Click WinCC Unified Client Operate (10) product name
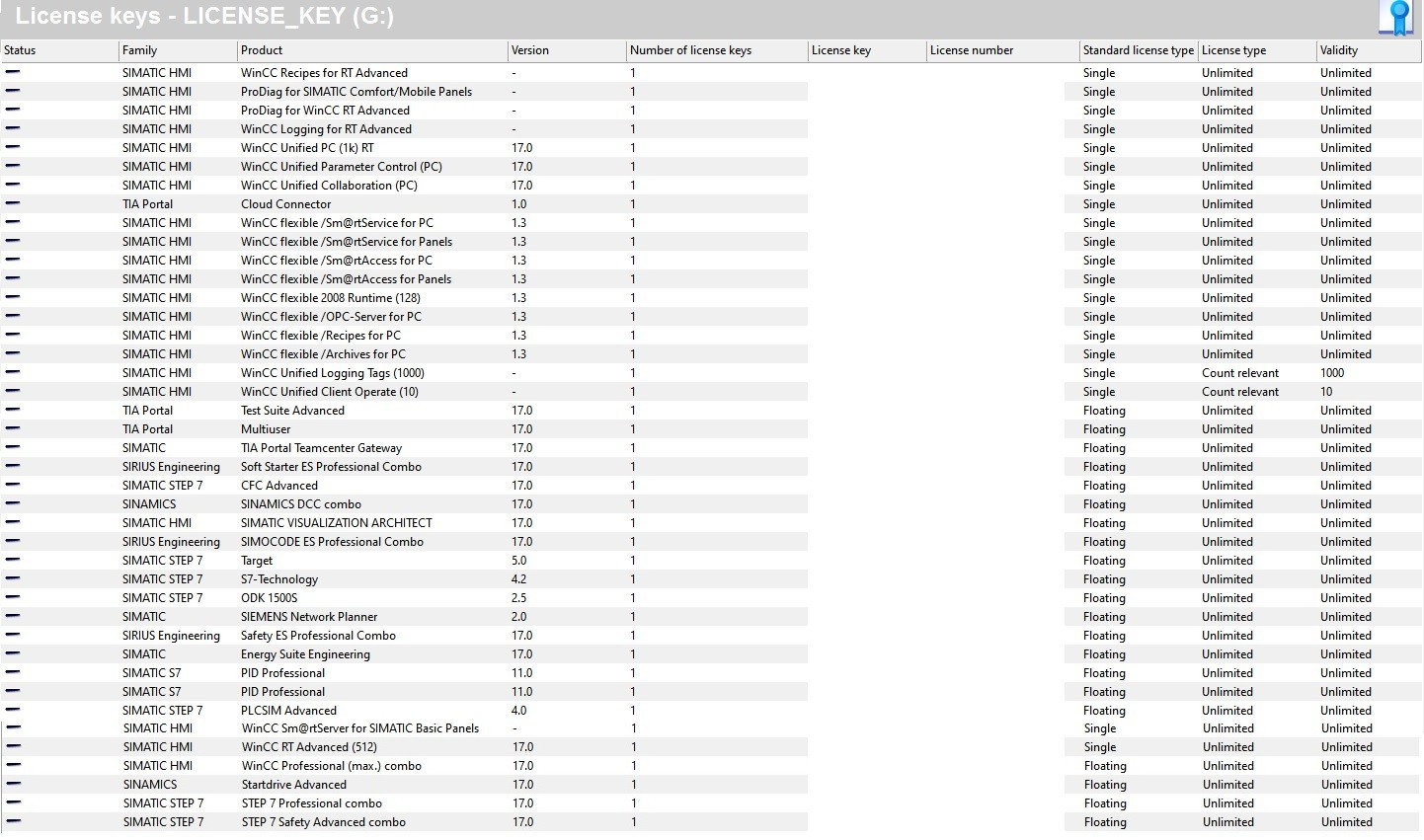The image size is (1424, 840). click(x=330, y=392)
